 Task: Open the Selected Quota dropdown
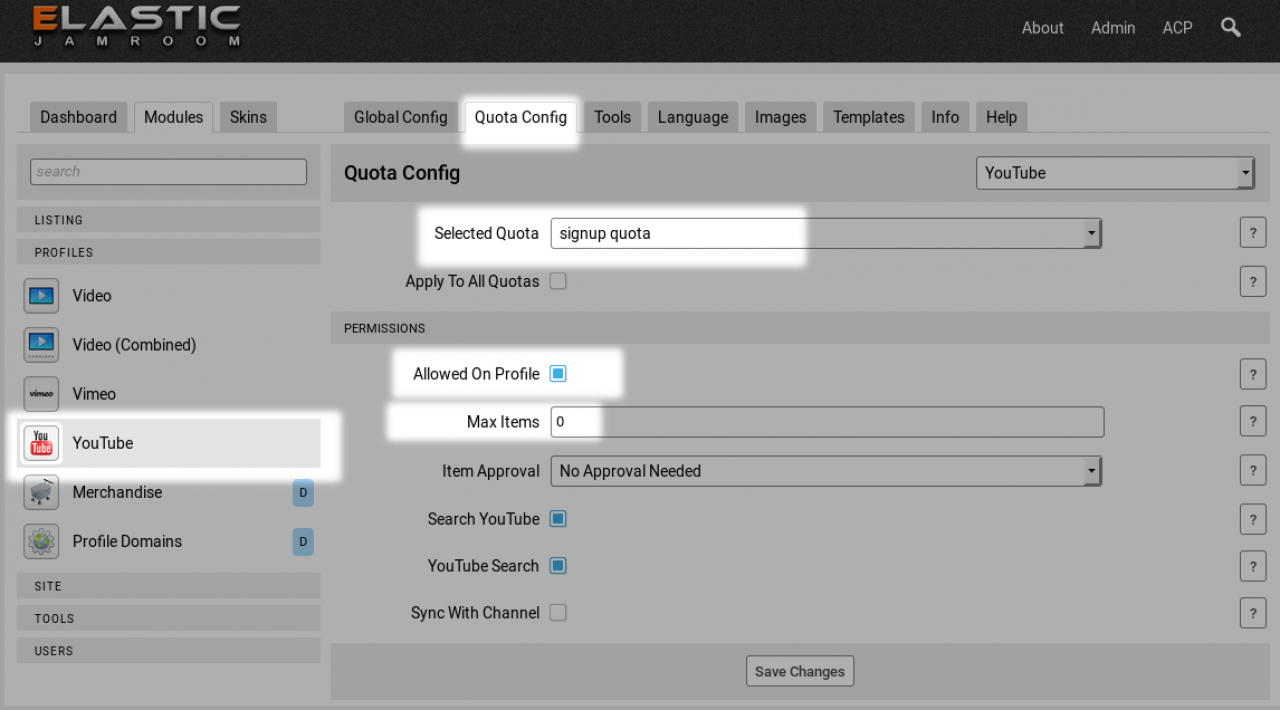[825, 233]
